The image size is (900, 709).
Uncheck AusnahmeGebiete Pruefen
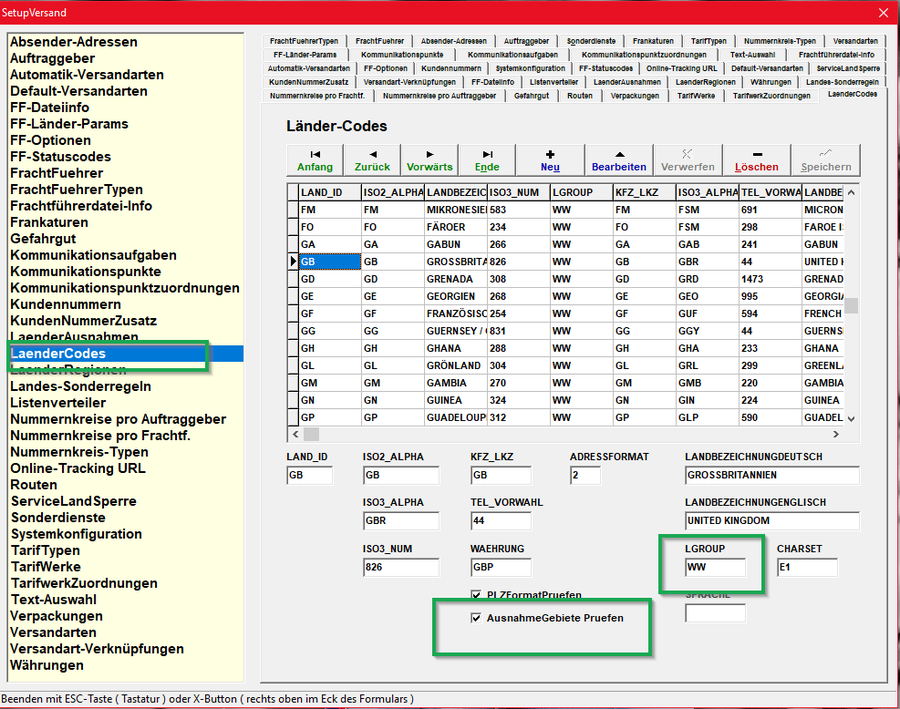point(476,618)
